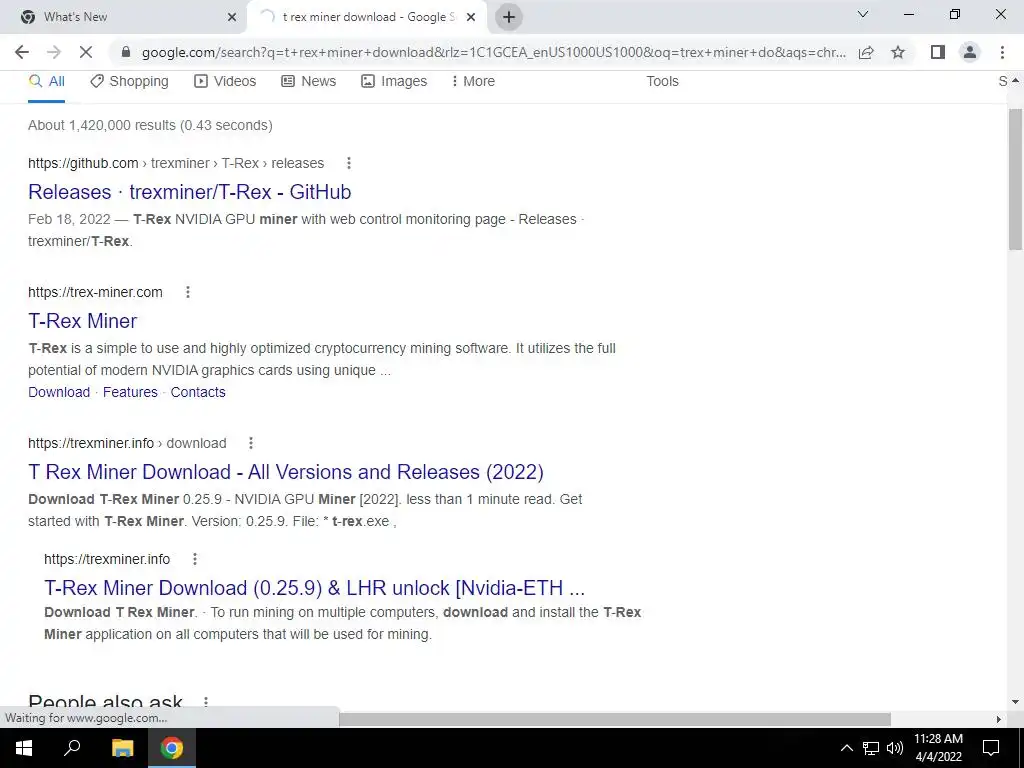The width and height of the screenshot is (1024, 768).
Task: Open Windows taskbar search
Action: coord(72,748)
